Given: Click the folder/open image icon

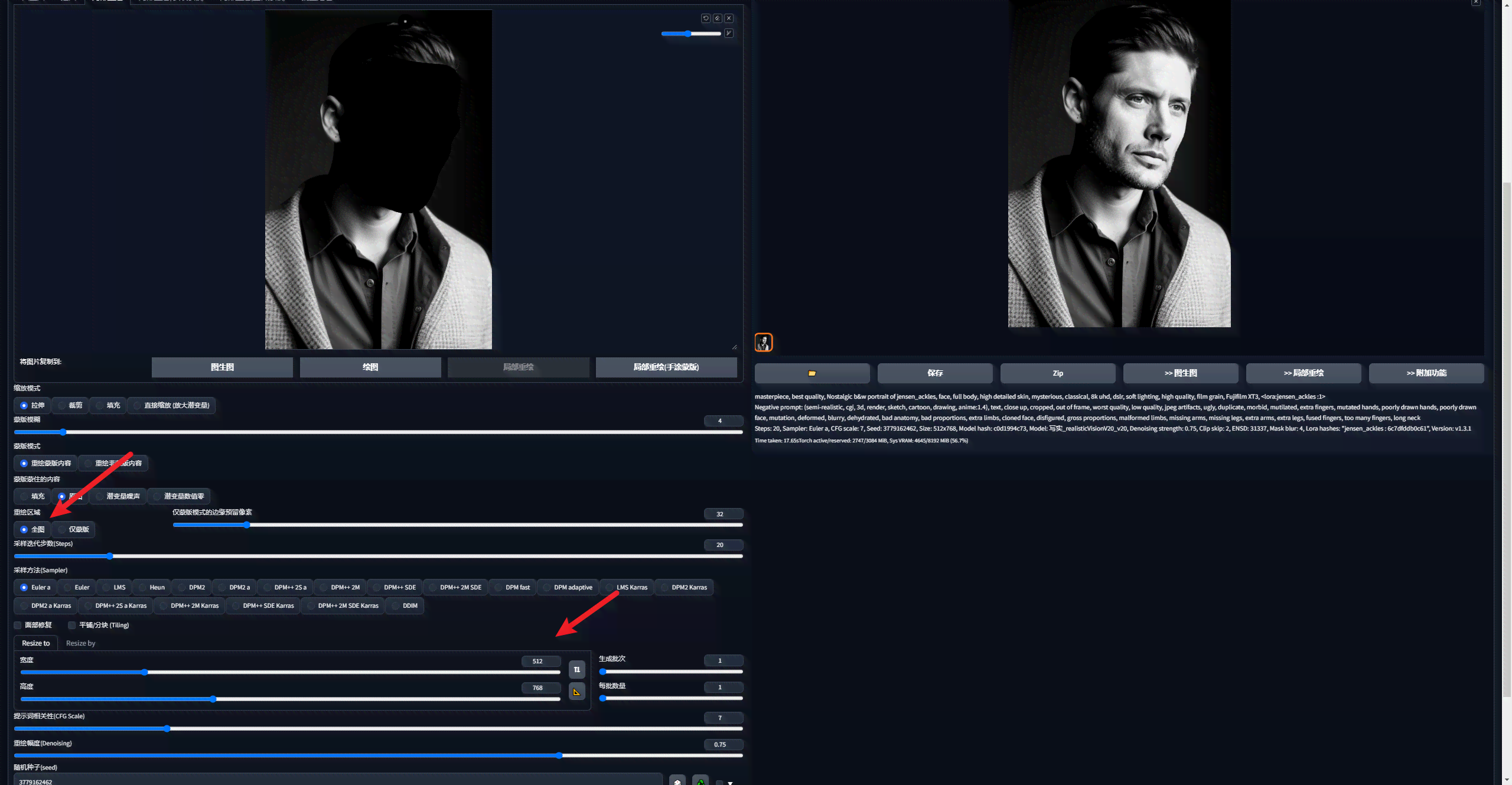Looking at the screenshot, I should pyautogui.click(x=811, y=373).
